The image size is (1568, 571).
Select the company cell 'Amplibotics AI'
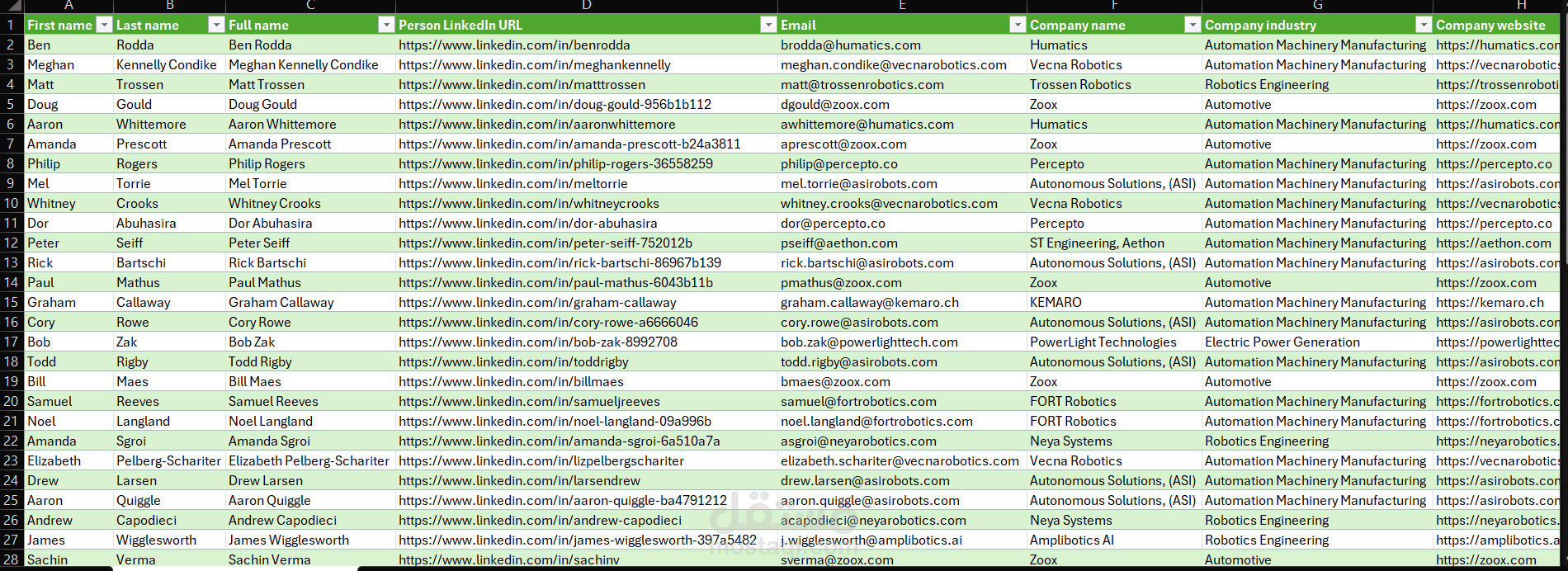1114,540
